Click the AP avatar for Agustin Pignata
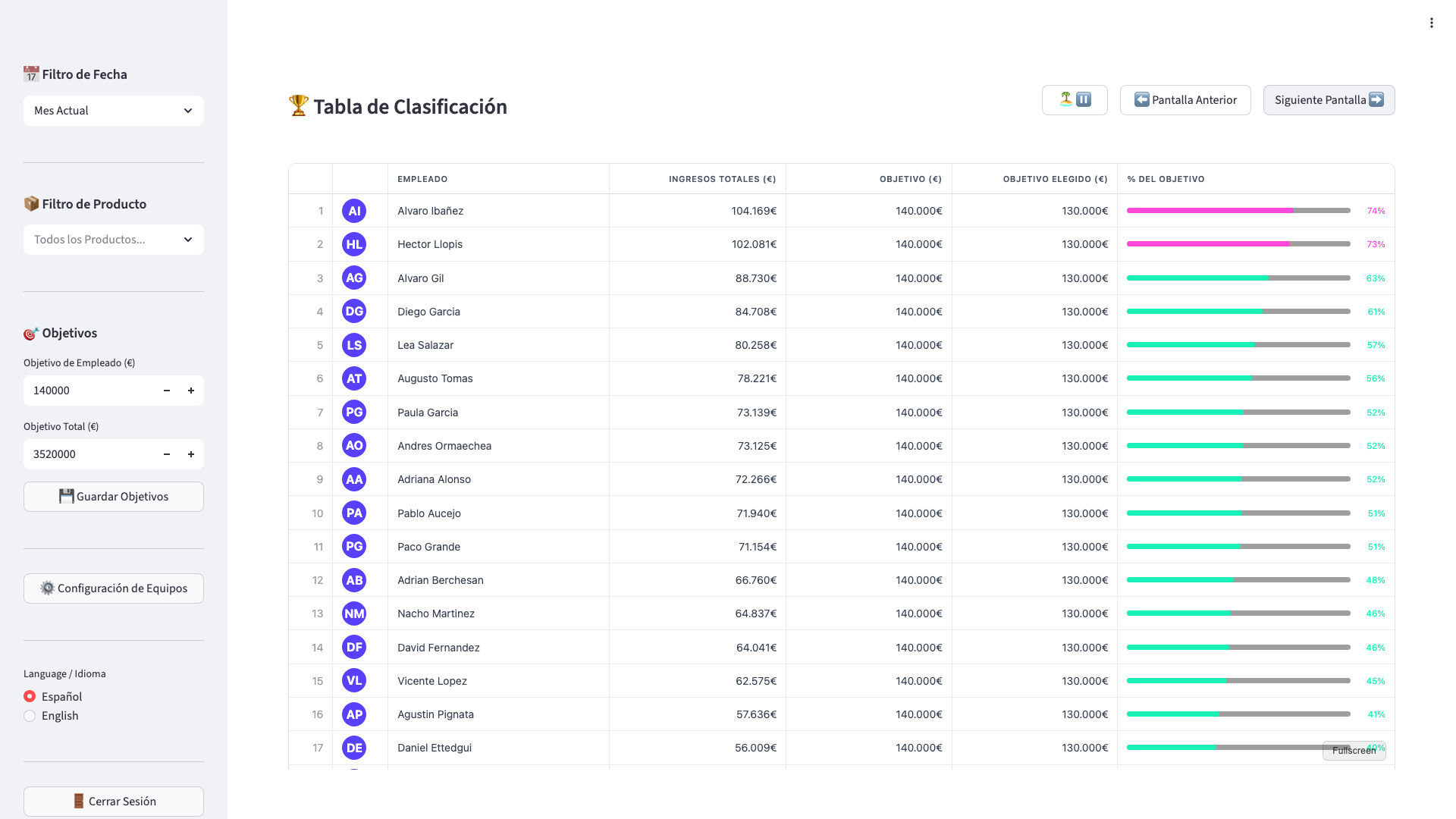Viewport: 1456px width, 819px height. (x=354, y=714)
